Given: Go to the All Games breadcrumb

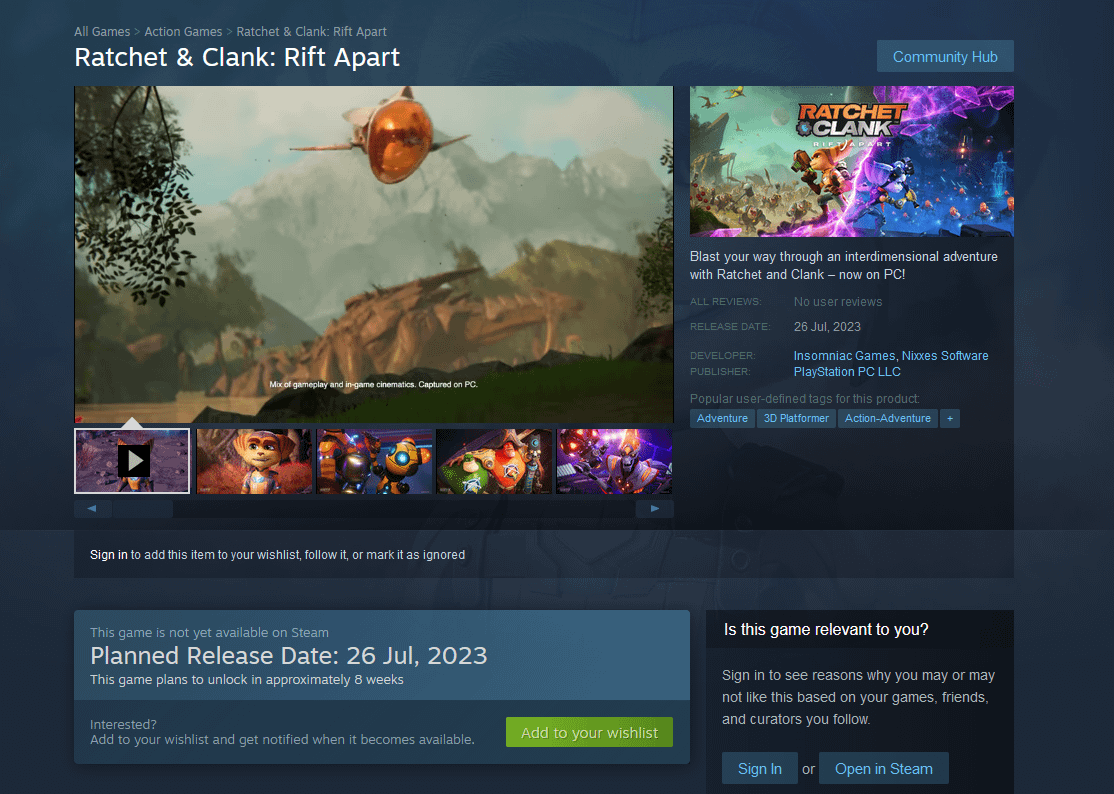Looking at the screenshot, I should point(102,31).
